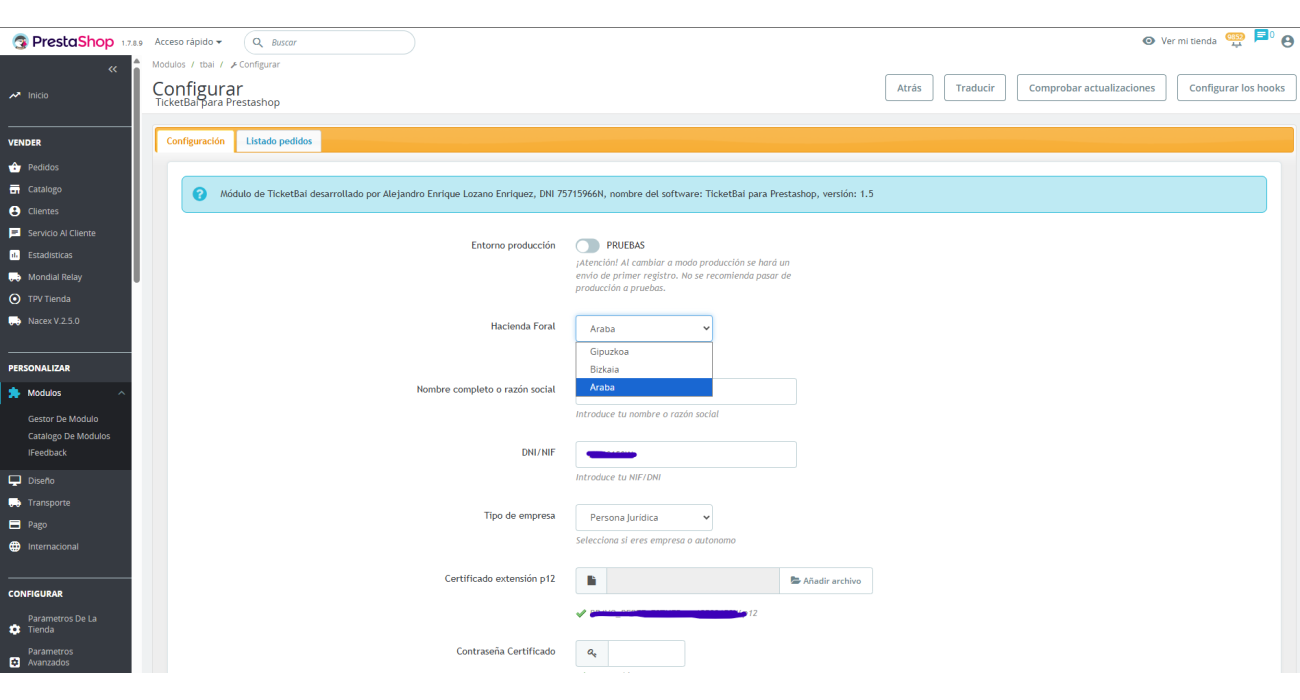Image resolution: width=1300 pixels, height=700 pixels.
Task: Open the Hacienda Foral dropdown
Action: click(x=643, y=328)
